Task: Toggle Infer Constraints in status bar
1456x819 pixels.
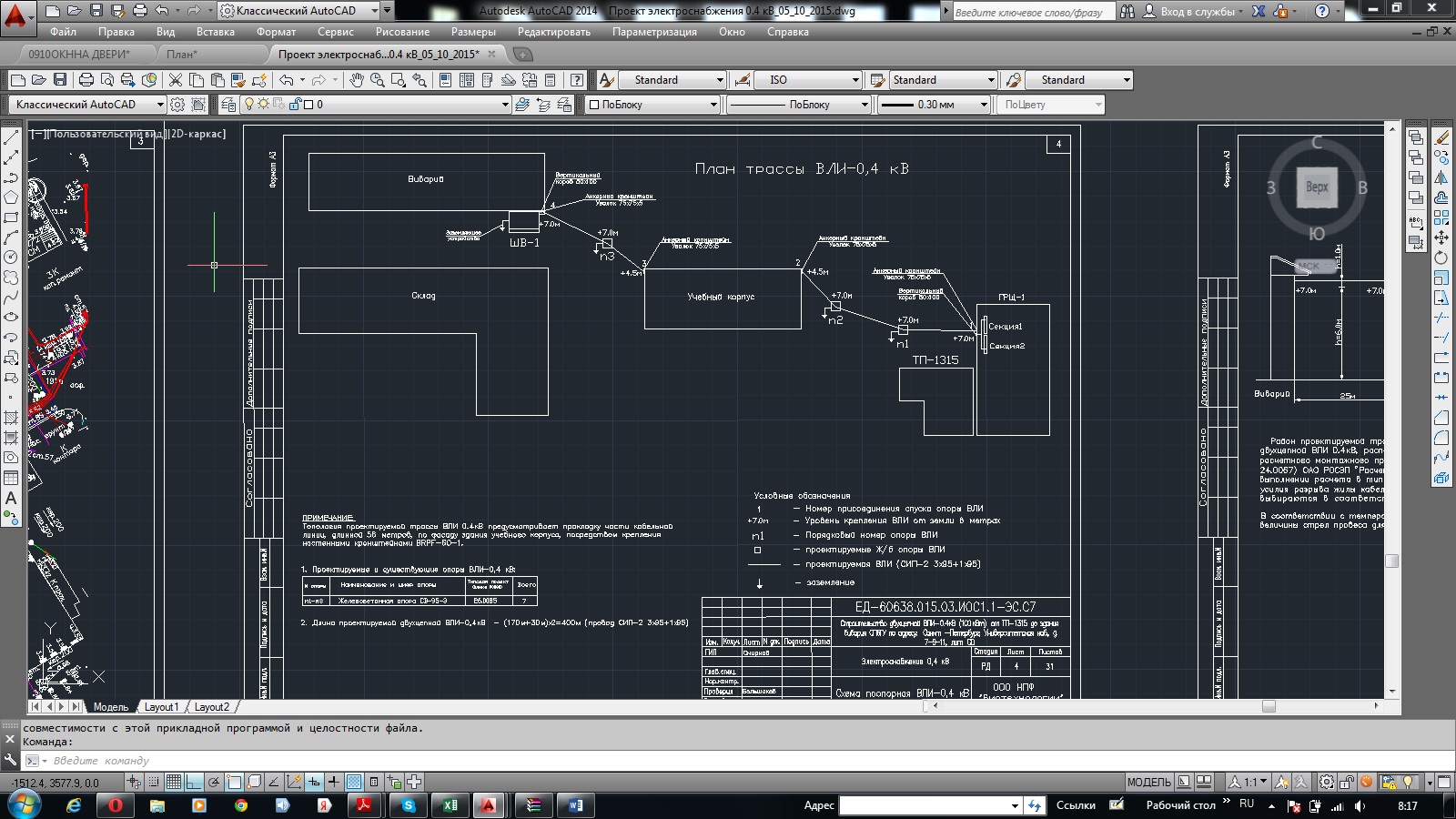Action: pos(134,782)
